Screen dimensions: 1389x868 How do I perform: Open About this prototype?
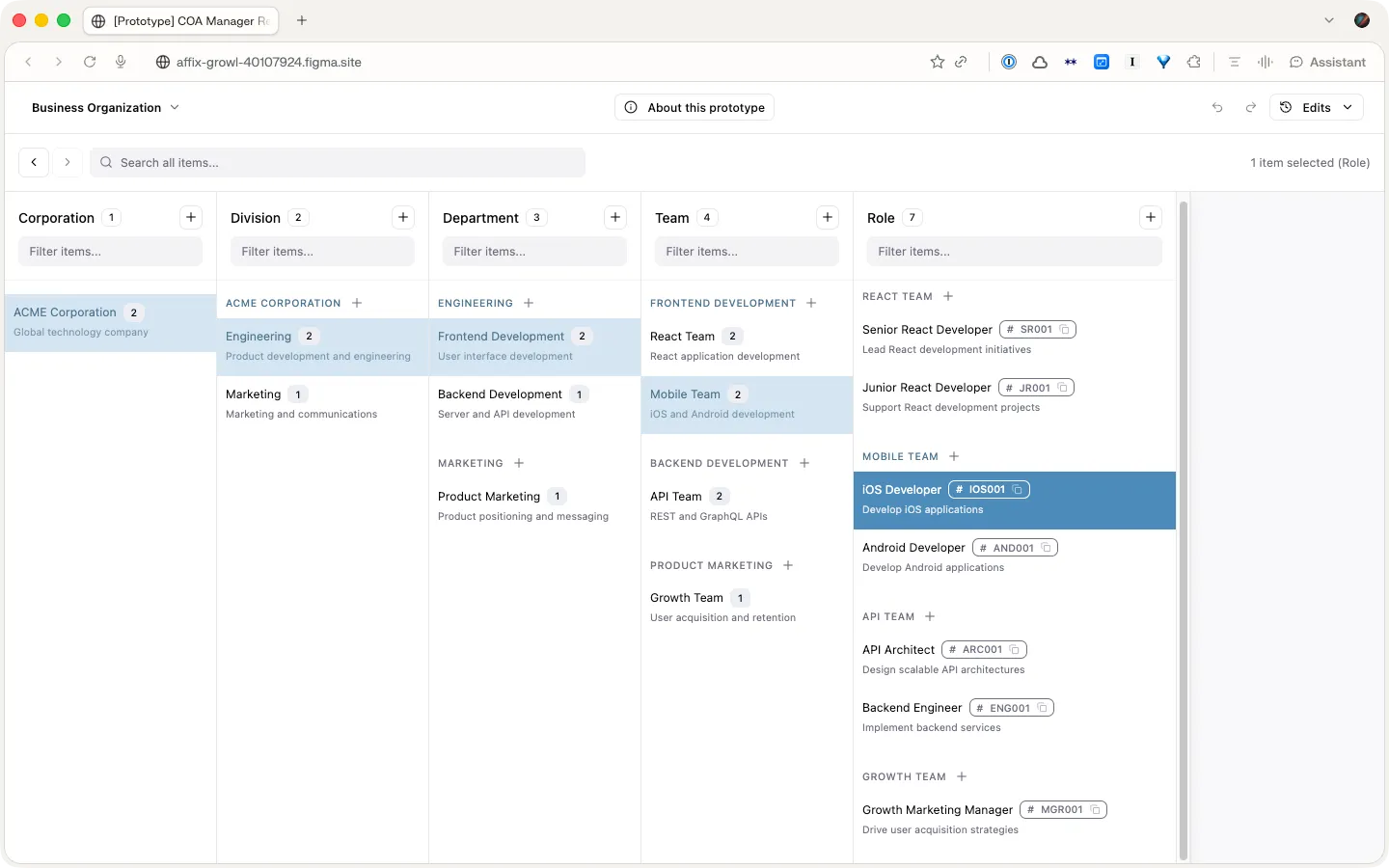point(694,108)
